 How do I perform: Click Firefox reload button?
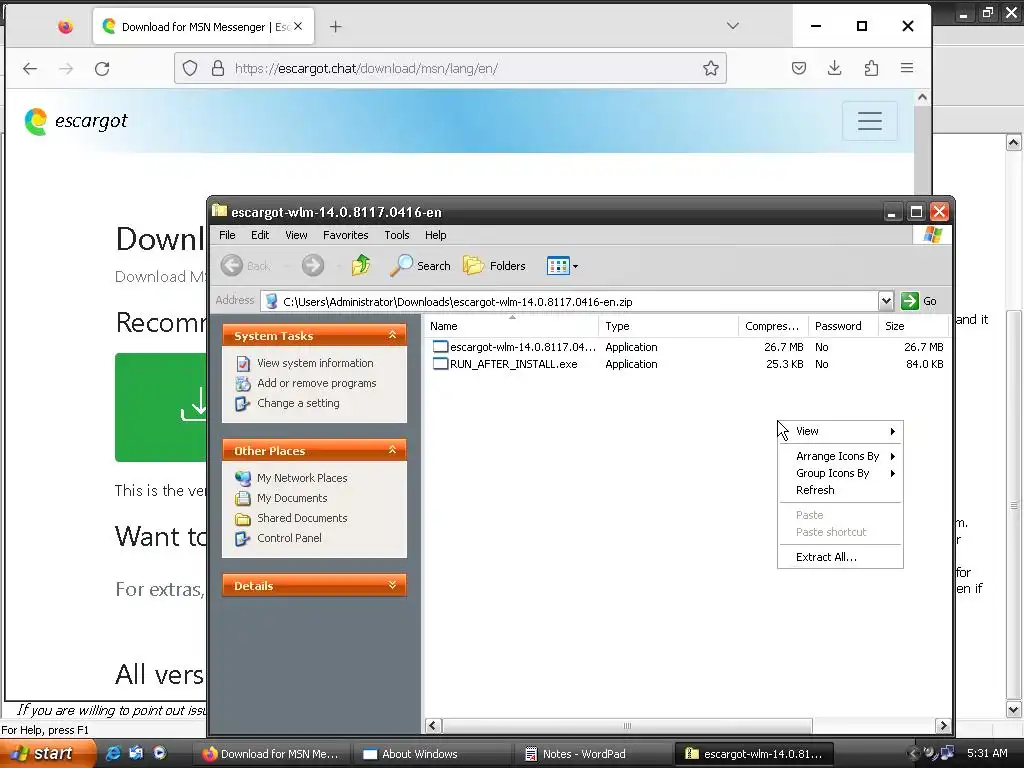coord(102,69)
